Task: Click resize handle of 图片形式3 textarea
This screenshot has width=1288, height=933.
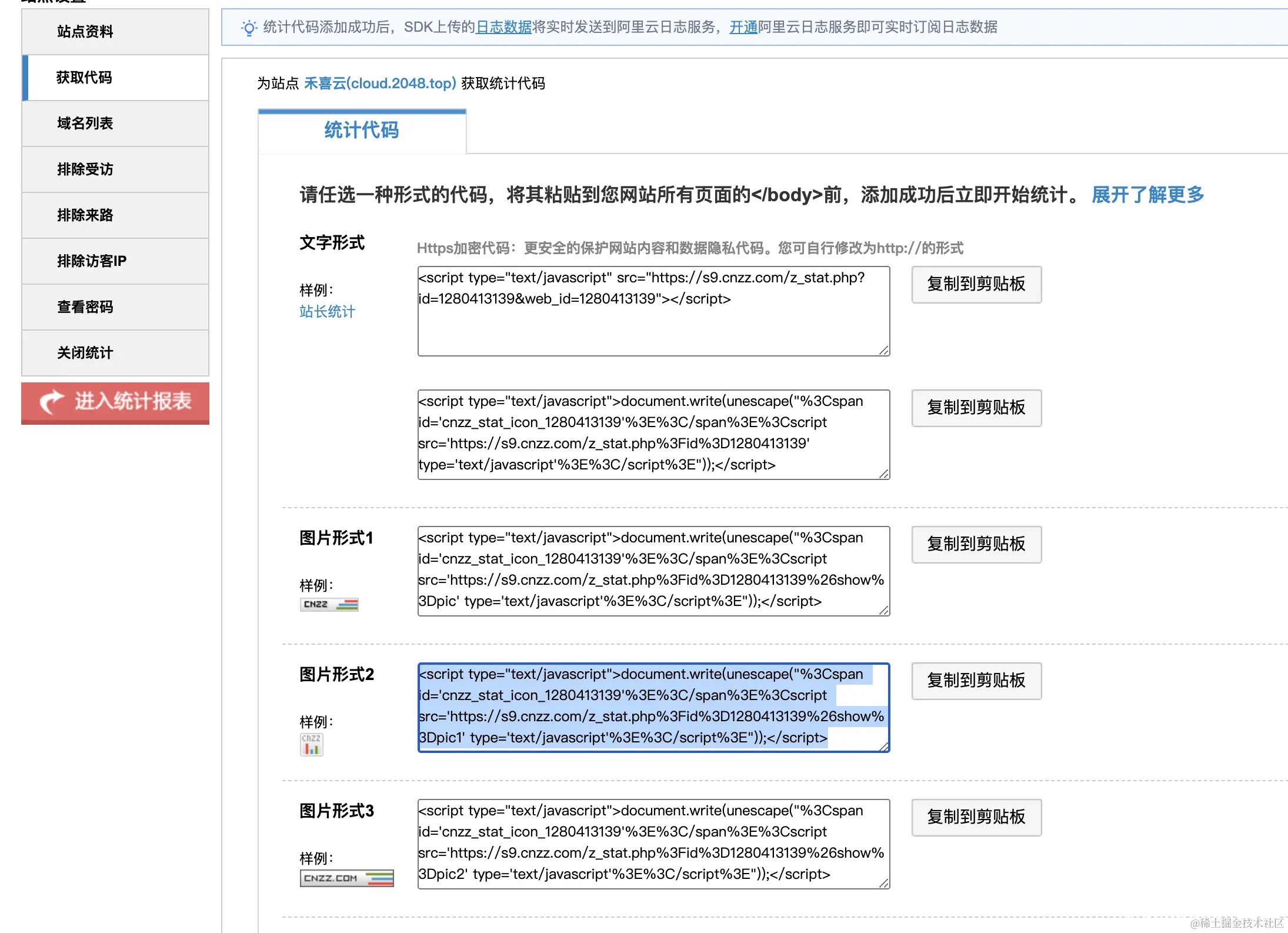Action: [x=884, y=883]
